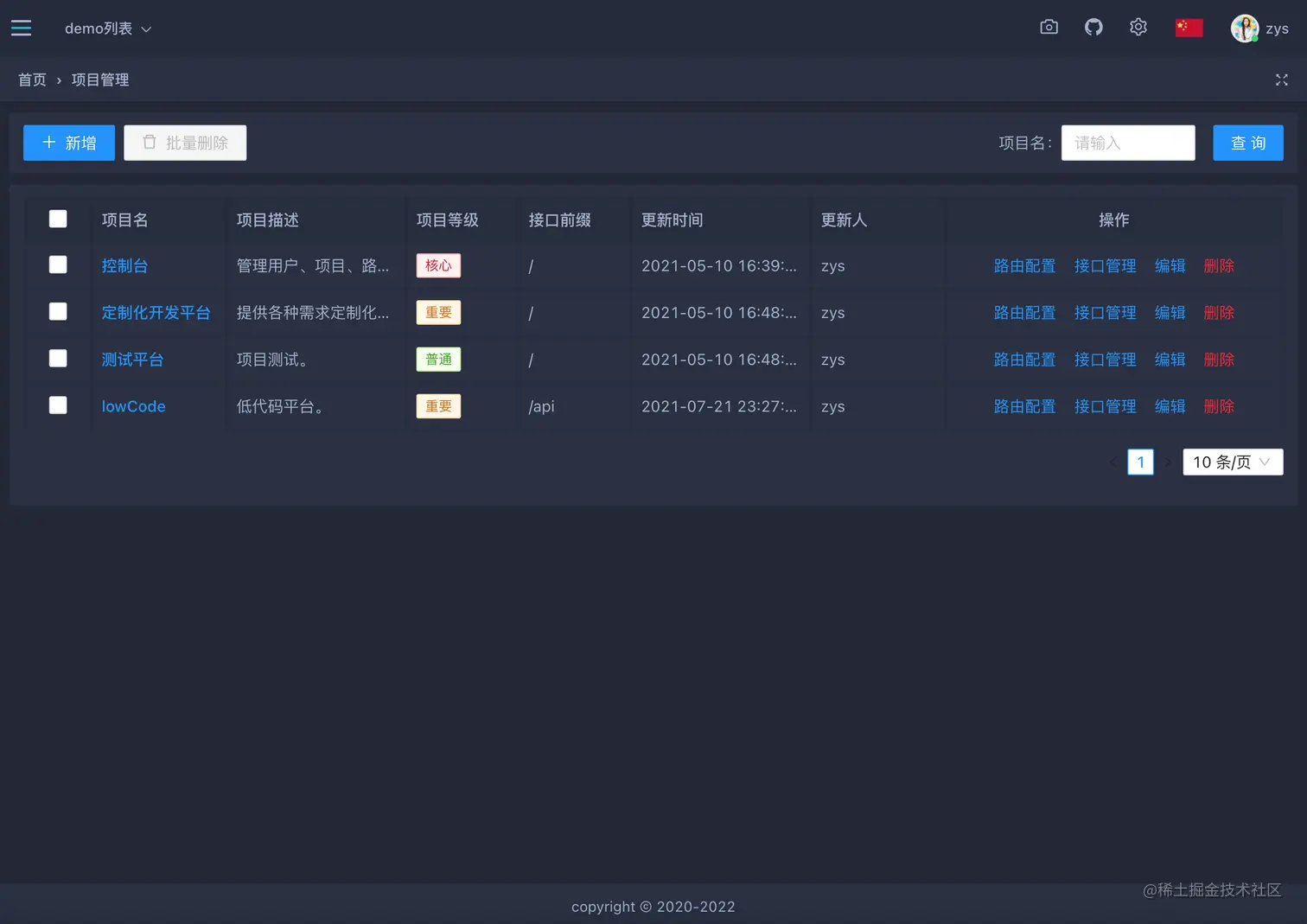Open 路由配置 for lowCode
This screenshot has height=924, width=1307.
[1025, 406]
